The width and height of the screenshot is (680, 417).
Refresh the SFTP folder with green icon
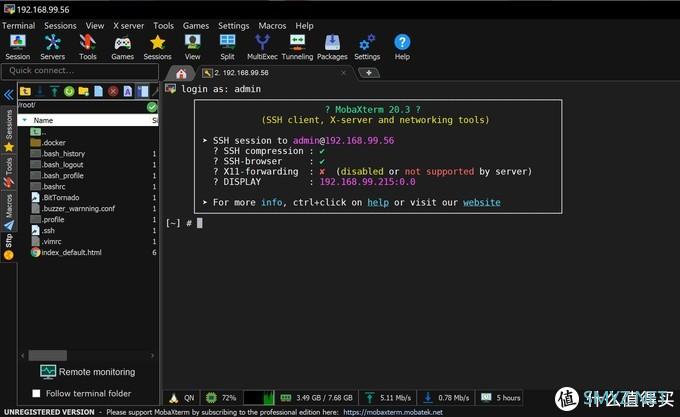point(69,91)
